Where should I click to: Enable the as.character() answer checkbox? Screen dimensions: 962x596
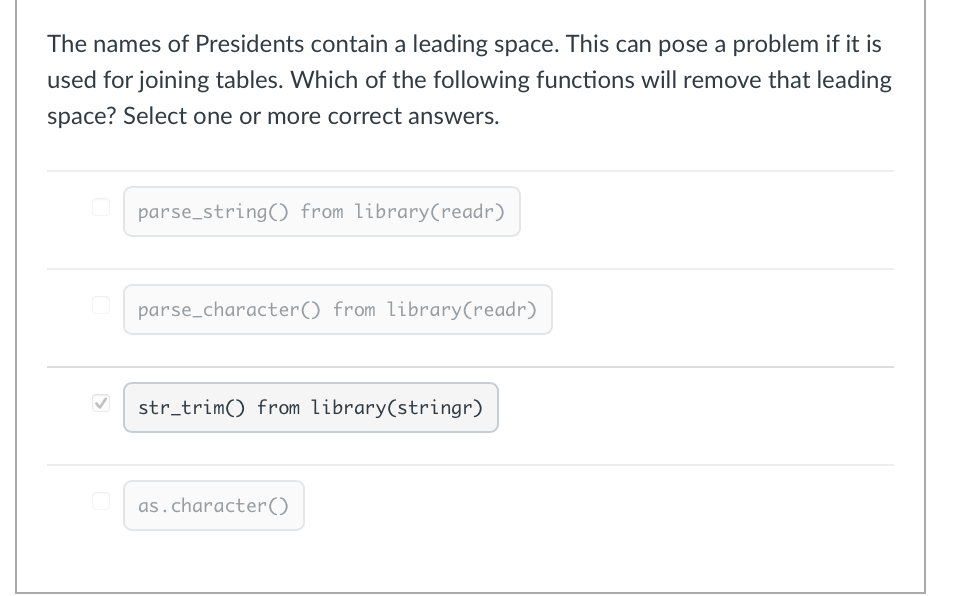pyautogui.click(x=100, y=502)
